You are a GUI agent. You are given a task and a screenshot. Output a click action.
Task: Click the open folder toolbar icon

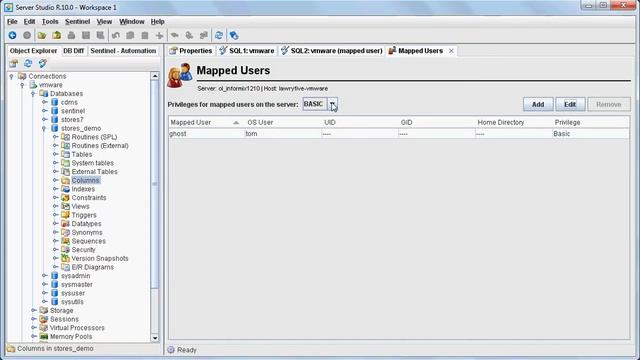coord(42,36)
